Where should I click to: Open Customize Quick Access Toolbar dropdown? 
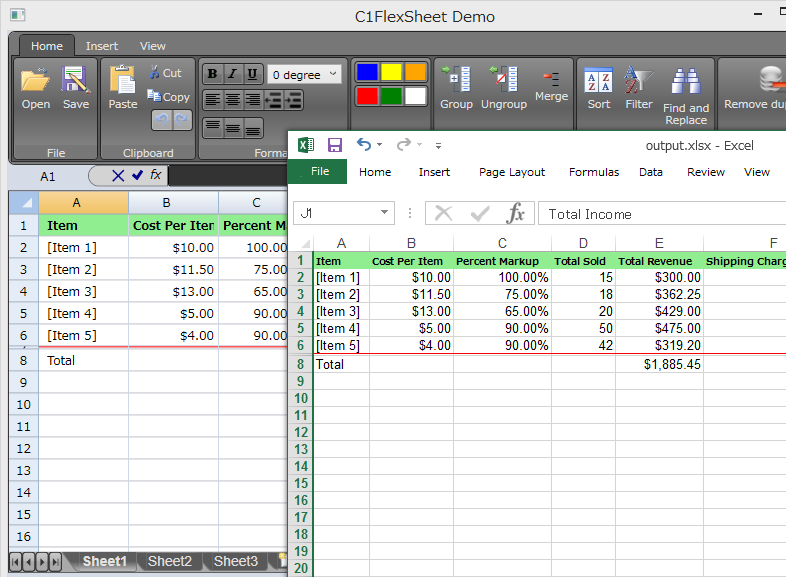(438, 146)
